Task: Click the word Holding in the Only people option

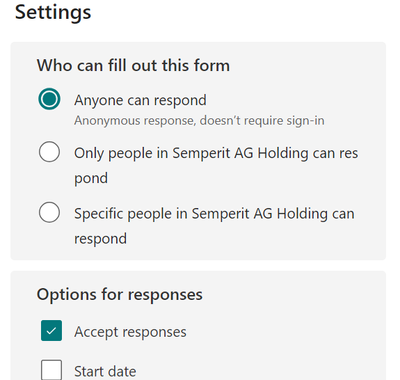Action: [x=283, y=154]
